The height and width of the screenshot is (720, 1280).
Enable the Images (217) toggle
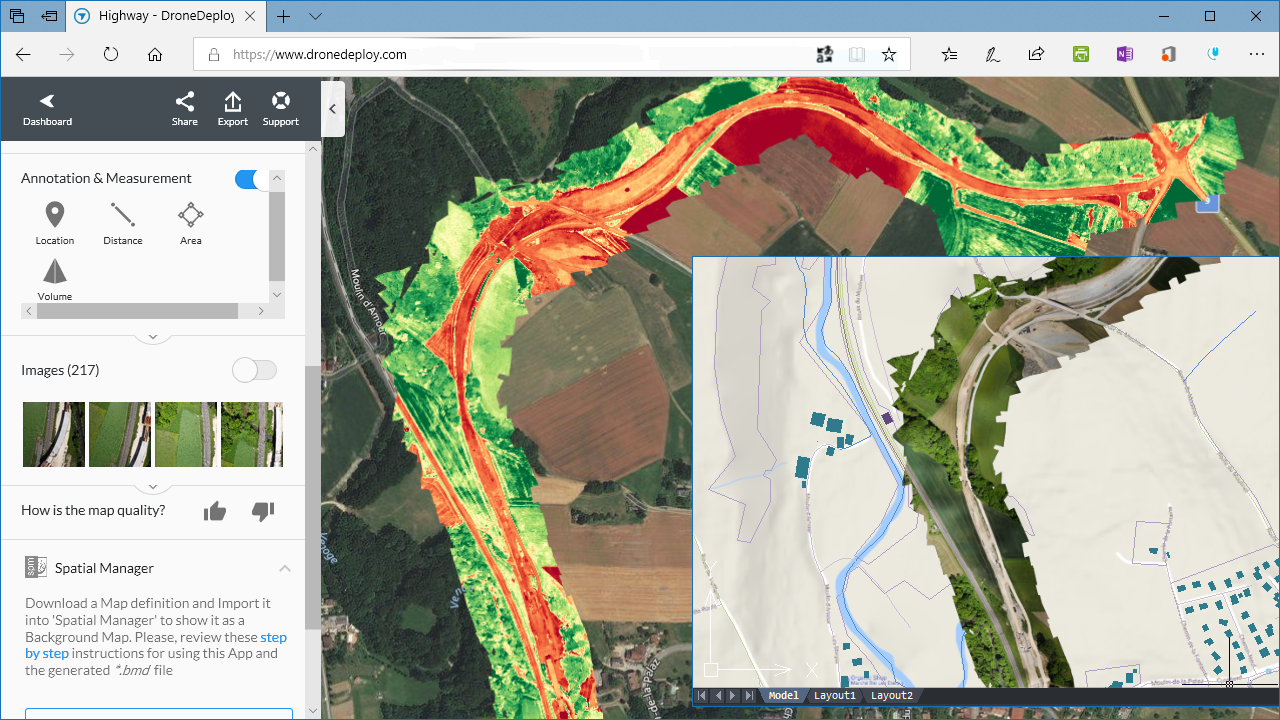pyautogui.click(x=254, y=369)
